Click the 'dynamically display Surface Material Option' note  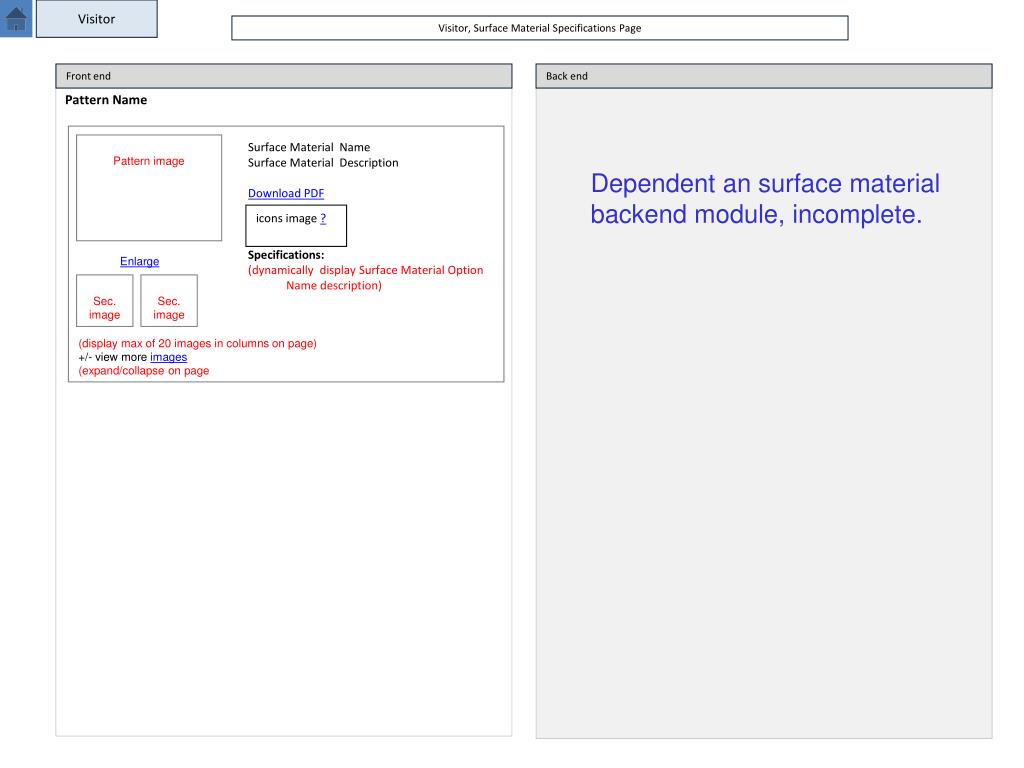(x=365, y=278)
